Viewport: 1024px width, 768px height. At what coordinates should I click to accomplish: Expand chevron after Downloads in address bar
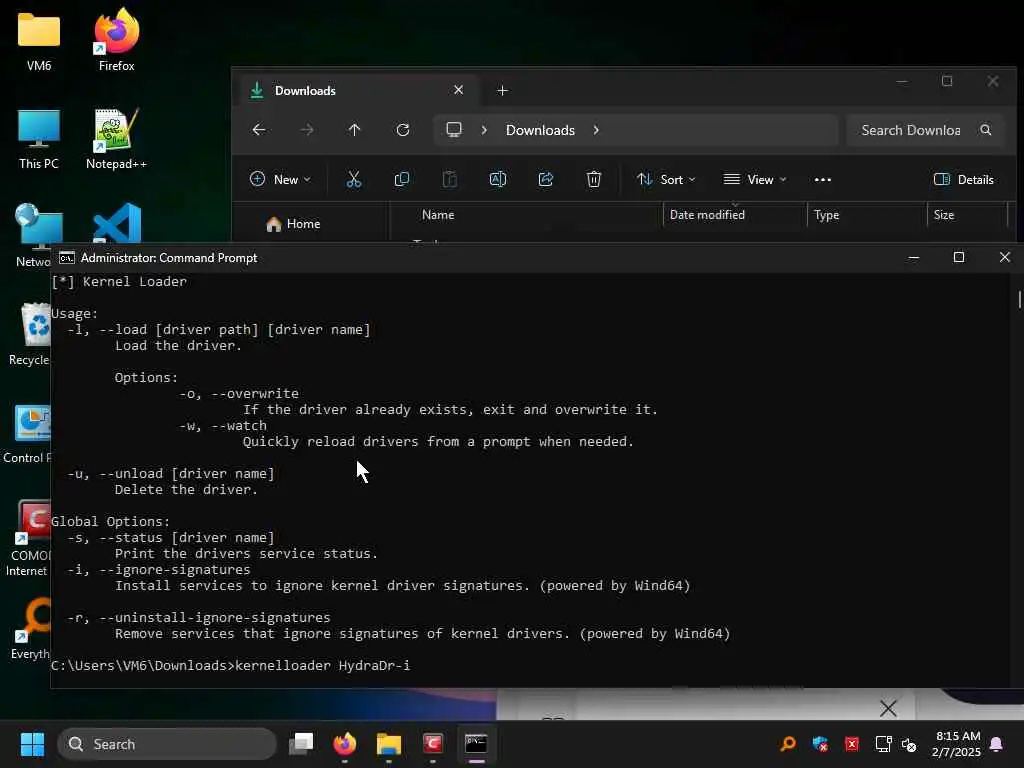596,130
